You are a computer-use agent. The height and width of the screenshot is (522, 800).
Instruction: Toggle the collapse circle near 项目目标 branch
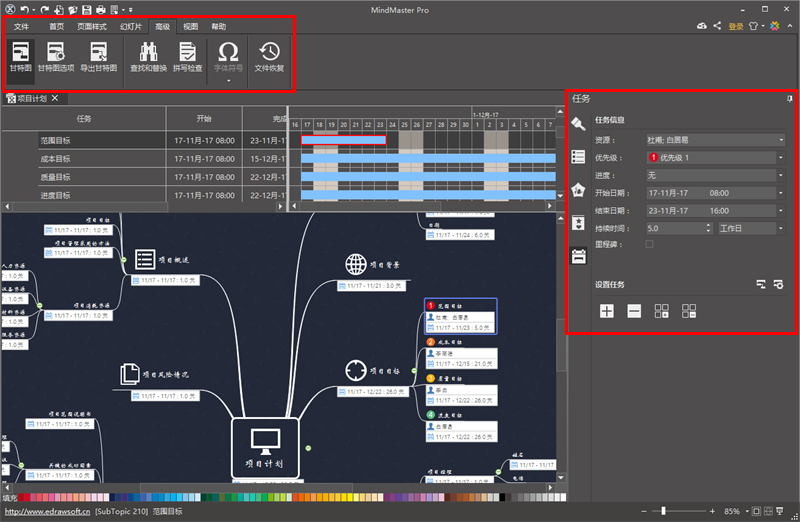414,371
